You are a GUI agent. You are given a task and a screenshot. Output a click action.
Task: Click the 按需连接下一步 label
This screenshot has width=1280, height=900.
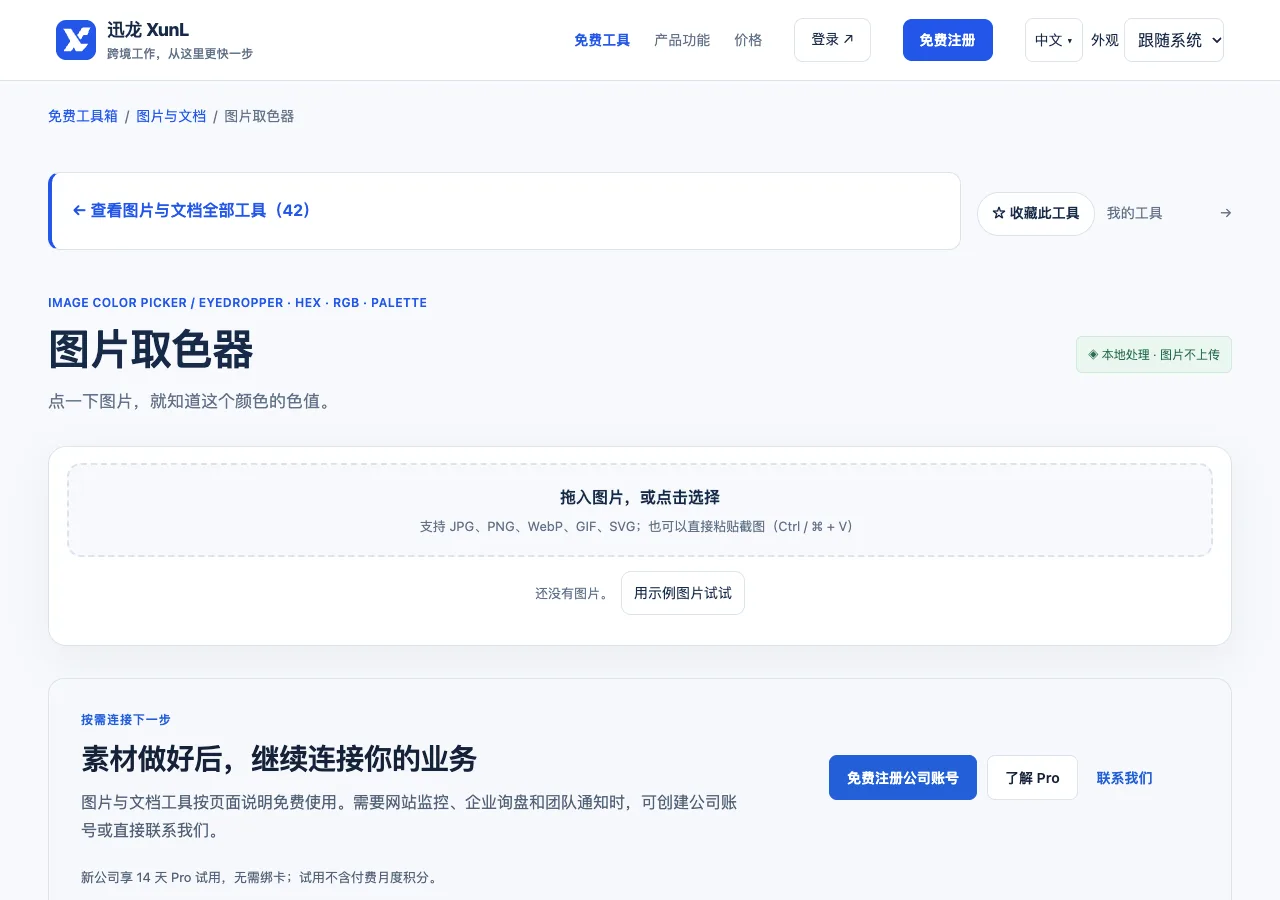tap(126, 720)
